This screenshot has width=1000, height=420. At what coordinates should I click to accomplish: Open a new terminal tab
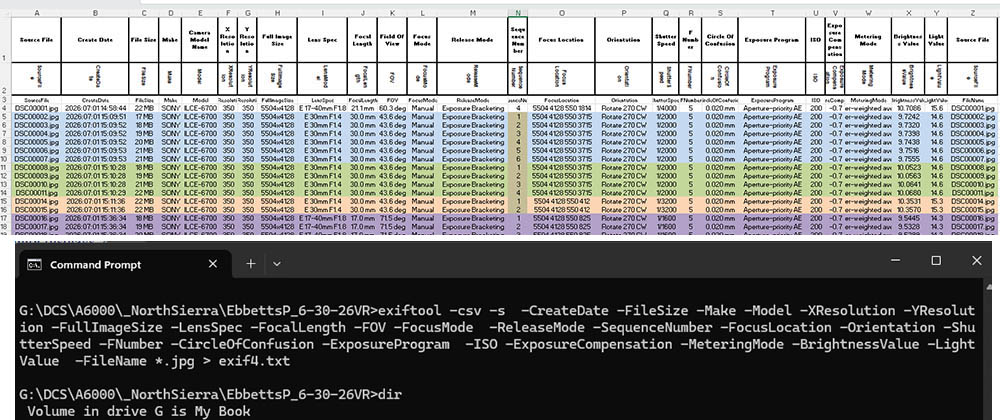point(251,264)
